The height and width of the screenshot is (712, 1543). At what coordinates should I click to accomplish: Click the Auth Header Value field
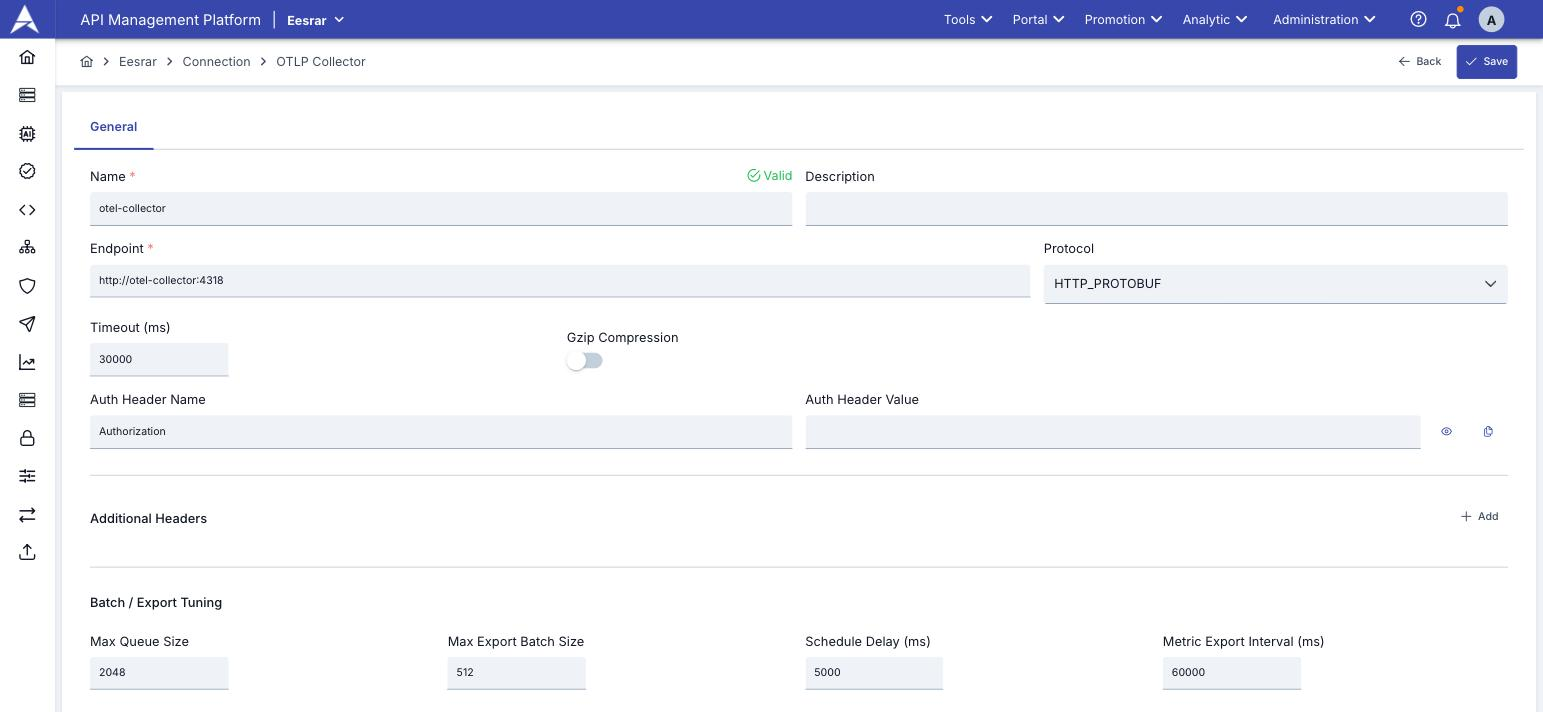[1113, 431]
